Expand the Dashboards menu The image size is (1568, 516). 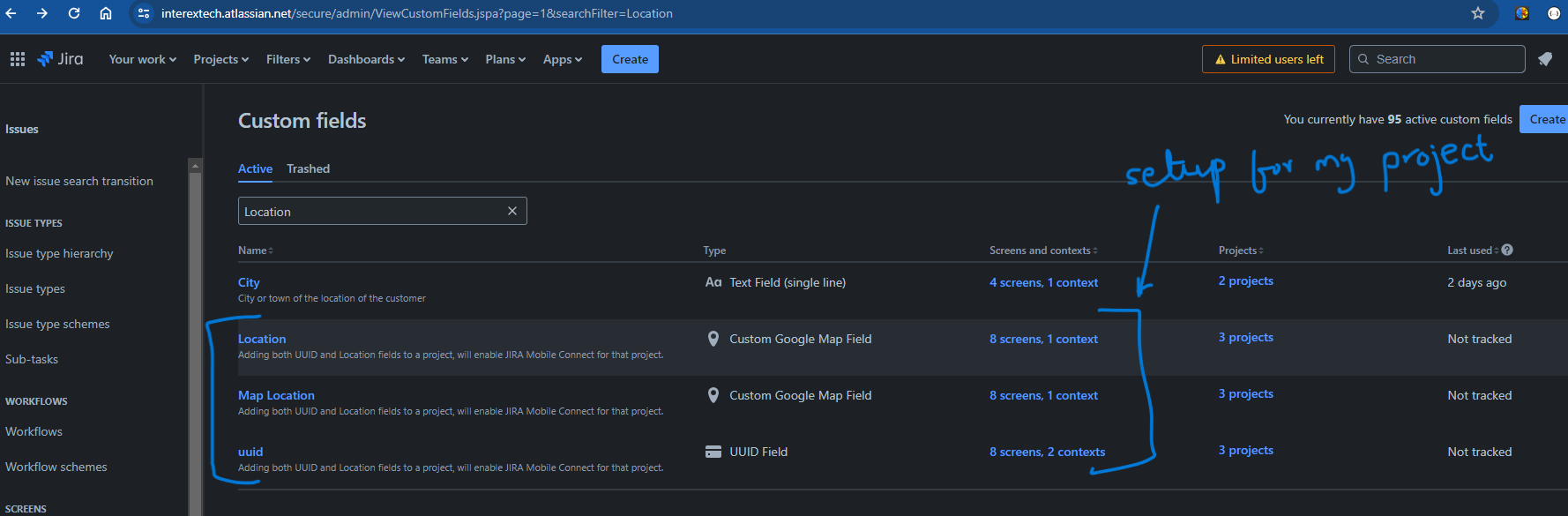(x=367, y=59)
